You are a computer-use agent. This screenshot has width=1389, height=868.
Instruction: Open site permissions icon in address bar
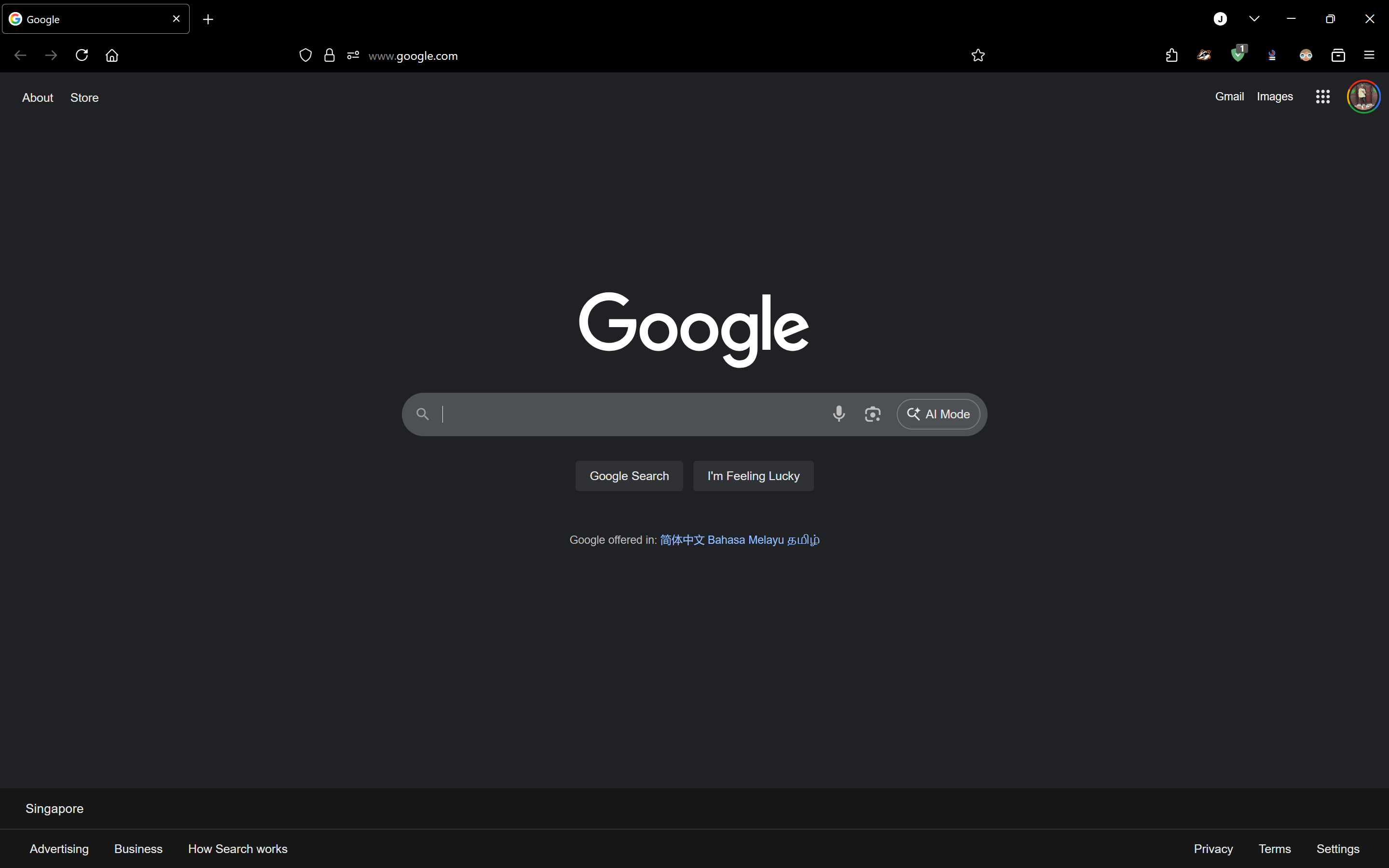[x=353, y=55]
